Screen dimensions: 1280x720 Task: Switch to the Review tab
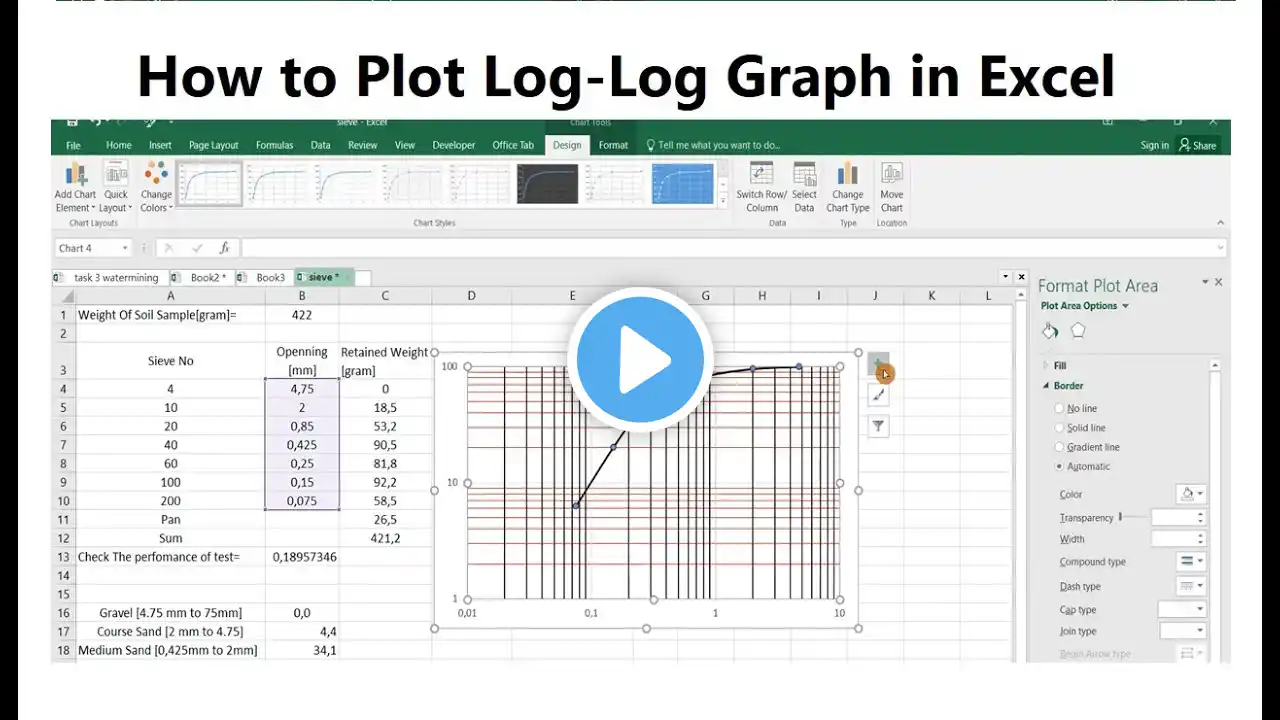pyautogui.click(x=363, y=145)
